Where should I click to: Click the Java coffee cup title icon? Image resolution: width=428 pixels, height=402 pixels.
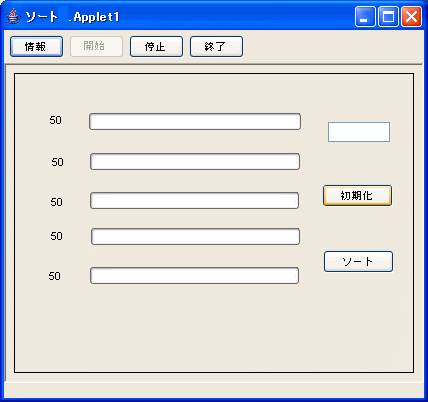(x=13, y=16)
